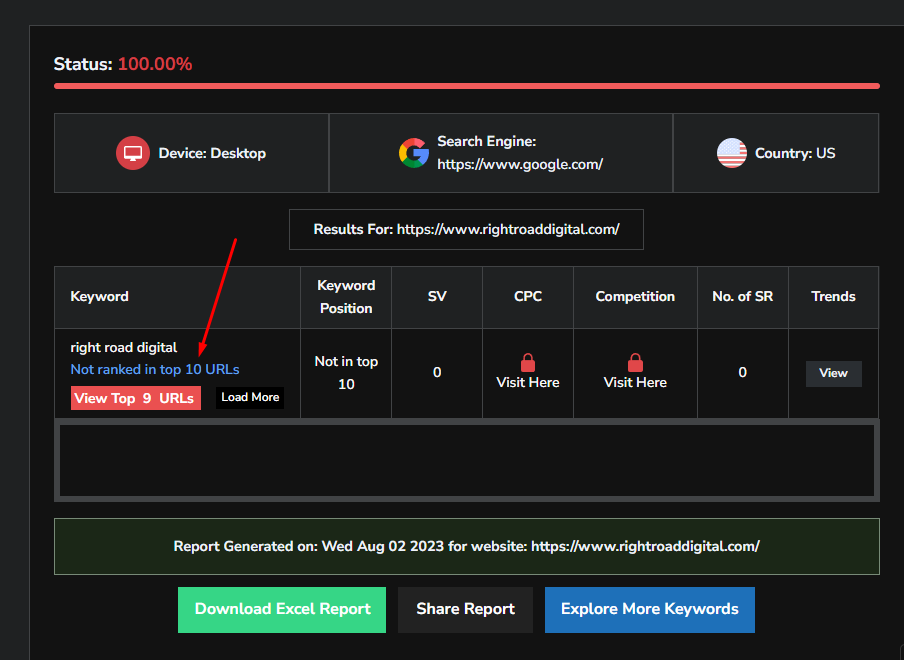Click the red lock icon under CPC
This screenshot has height=660, width=904.
[528, 363]
